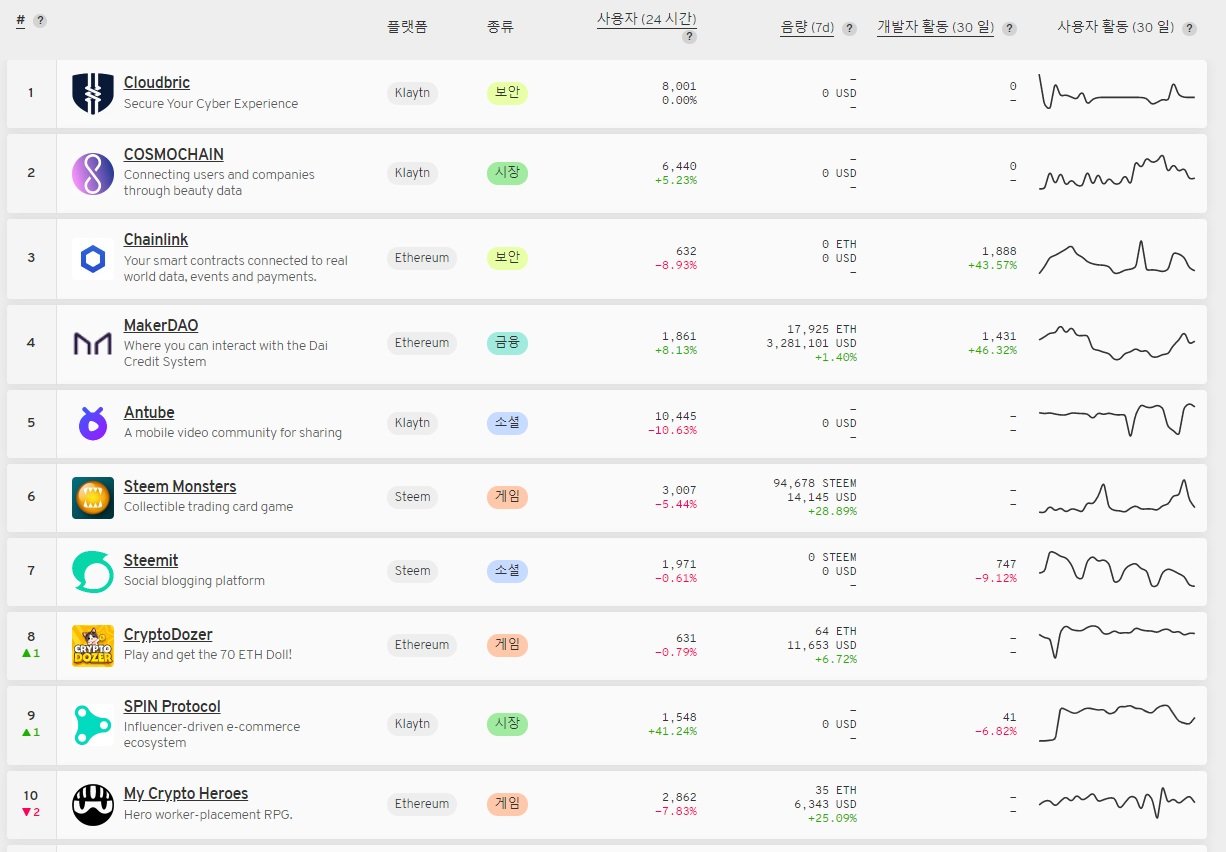
Task: Select 게임 tag in Steem Monsters row
Action: 507,497
